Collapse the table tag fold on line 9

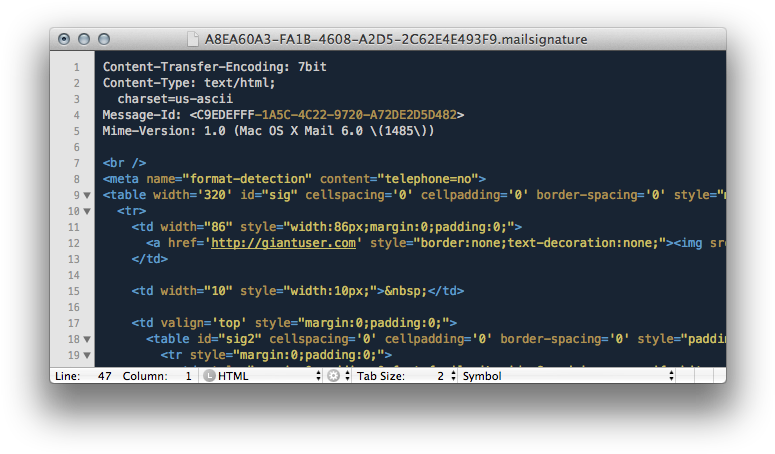[x=87, y=195]
